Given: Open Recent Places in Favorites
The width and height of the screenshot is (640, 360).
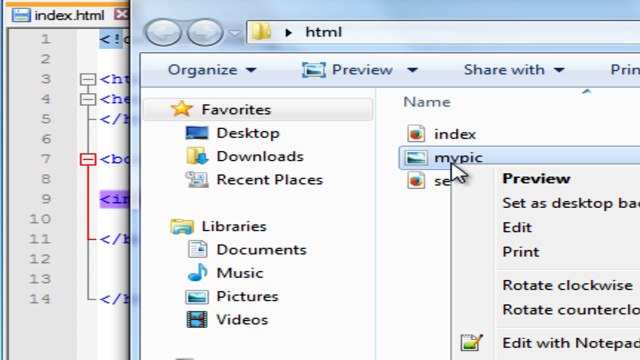Looking at the screenshot, I should click(x=269, y=180).
